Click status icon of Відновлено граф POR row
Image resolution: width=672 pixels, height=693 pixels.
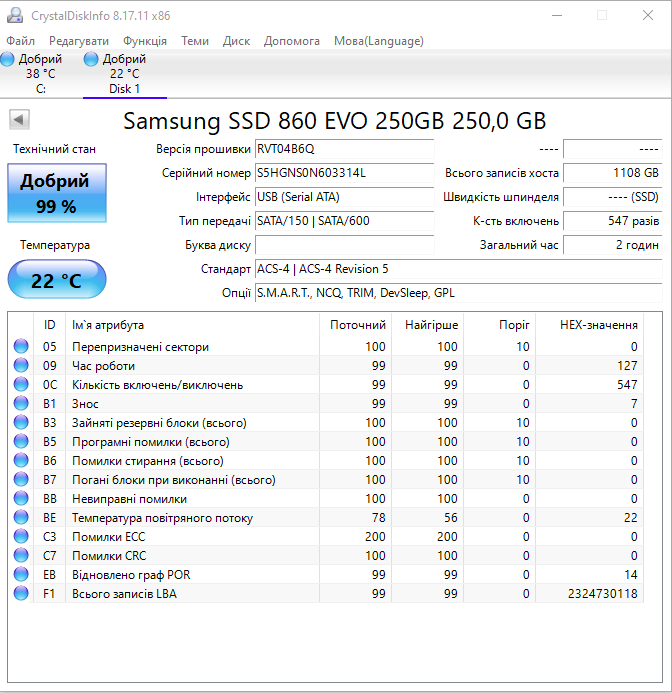click(x=21, y=574)
